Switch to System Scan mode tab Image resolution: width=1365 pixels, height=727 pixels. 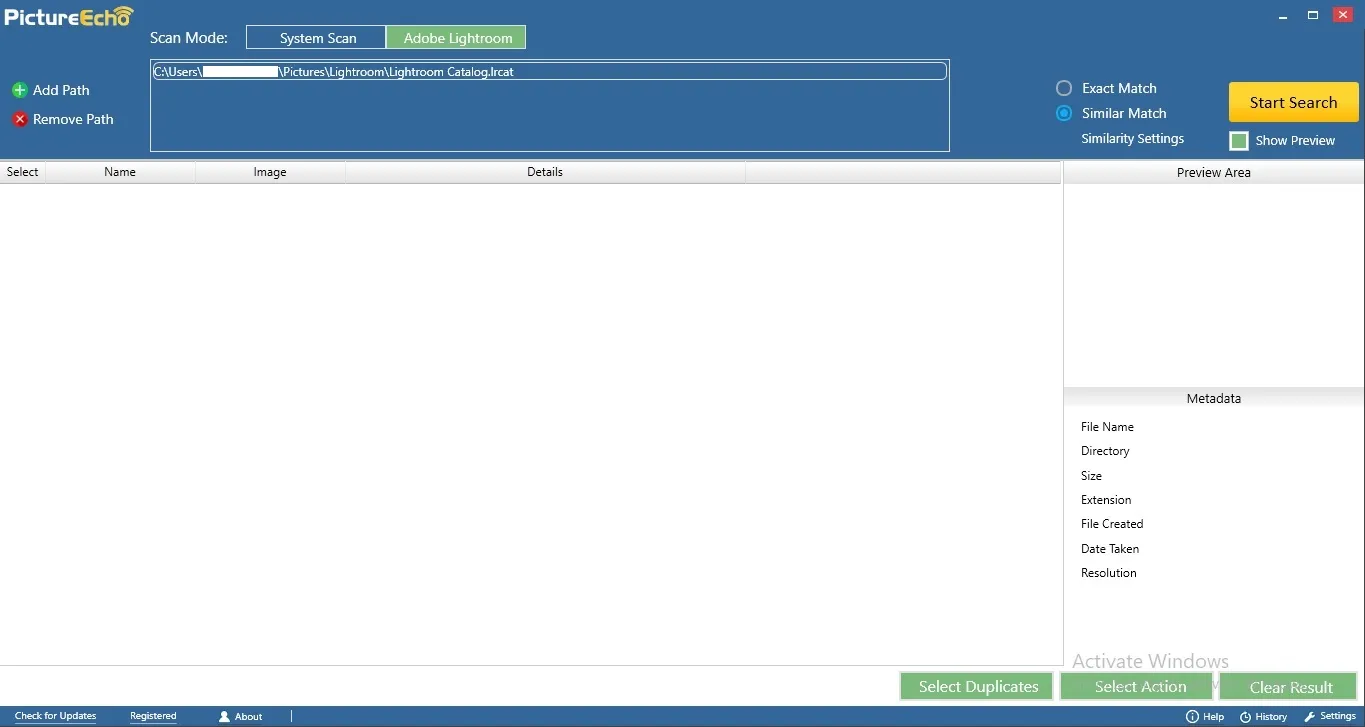317,38
